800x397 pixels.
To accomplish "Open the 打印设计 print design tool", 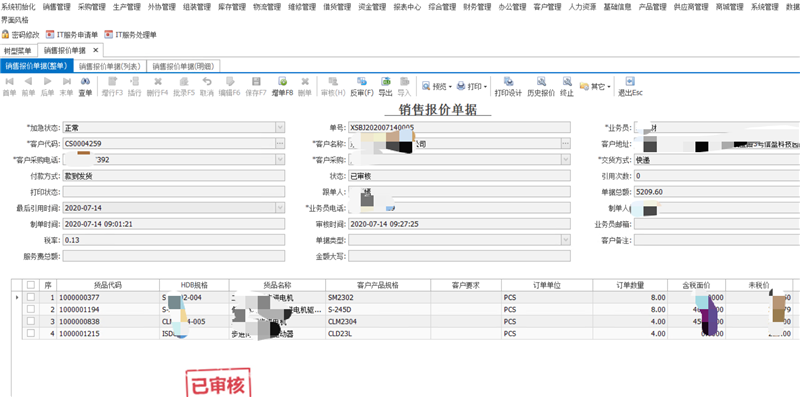I will coord(508,82).
